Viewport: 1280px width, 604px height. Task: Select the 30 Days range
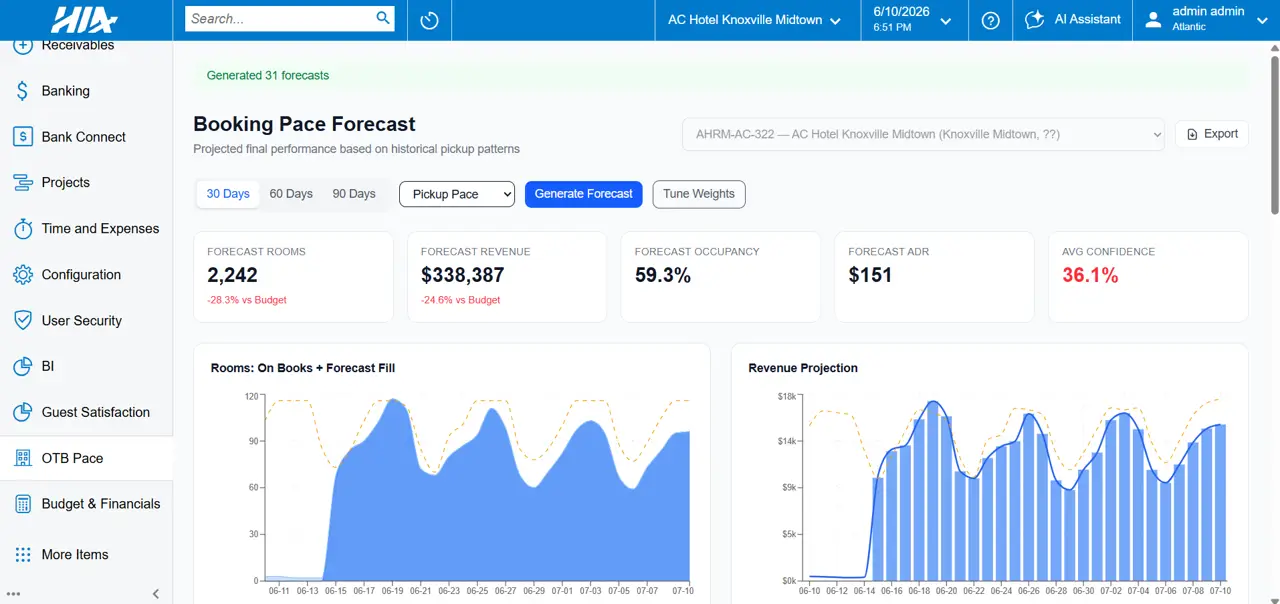click(228, 194)
